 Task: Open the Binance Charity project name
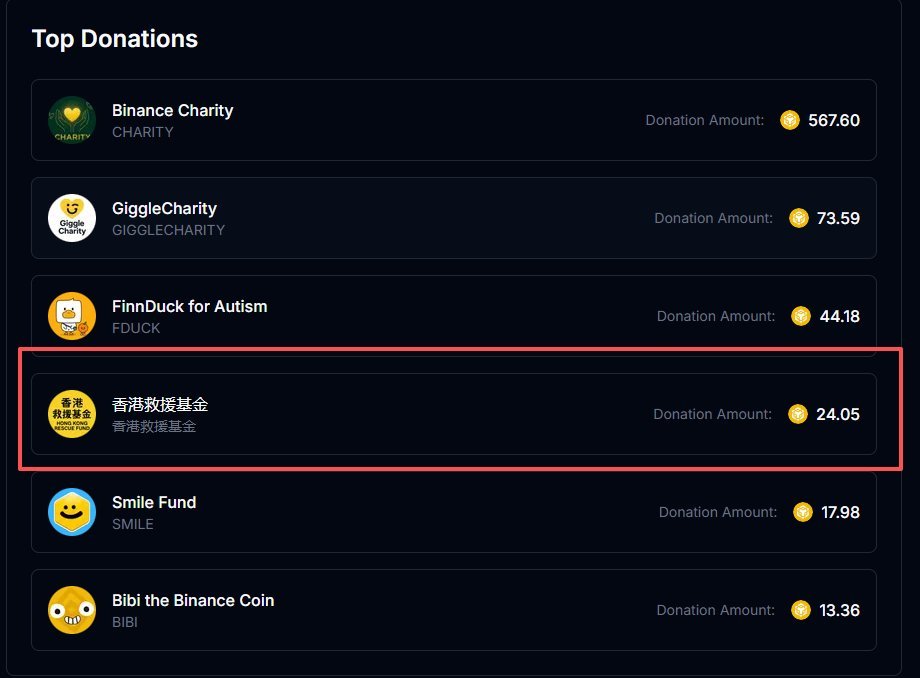pos(172,110)
